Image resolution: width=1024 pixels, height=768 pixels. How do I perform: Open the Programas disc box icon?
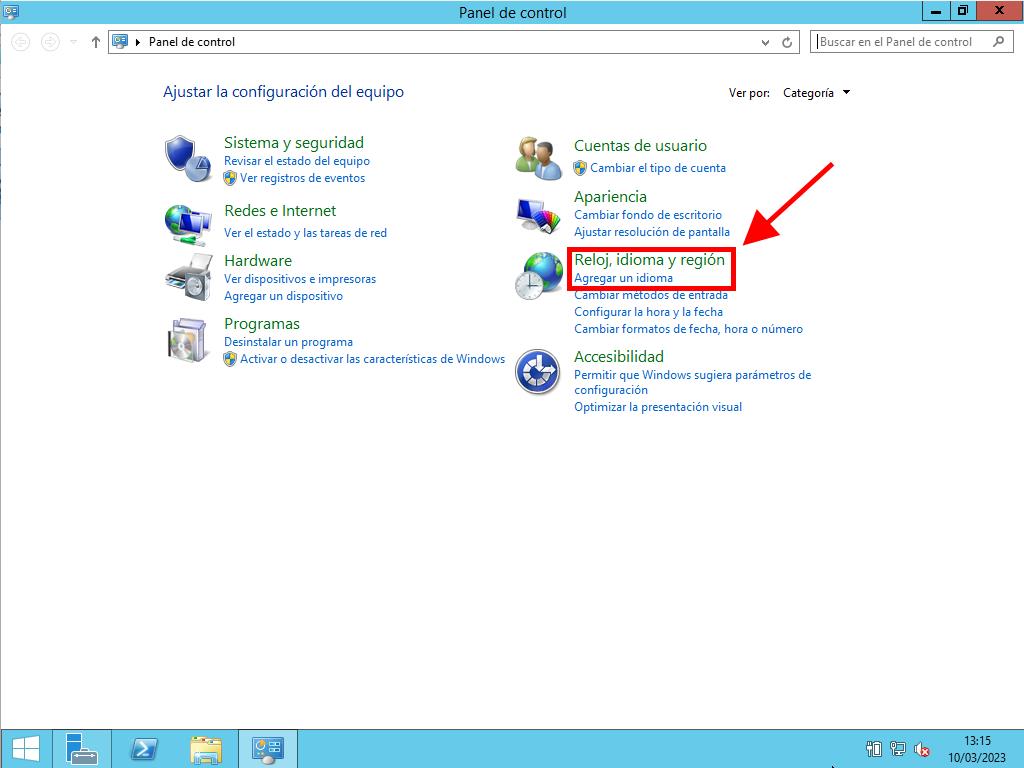(x=188, y=340)
